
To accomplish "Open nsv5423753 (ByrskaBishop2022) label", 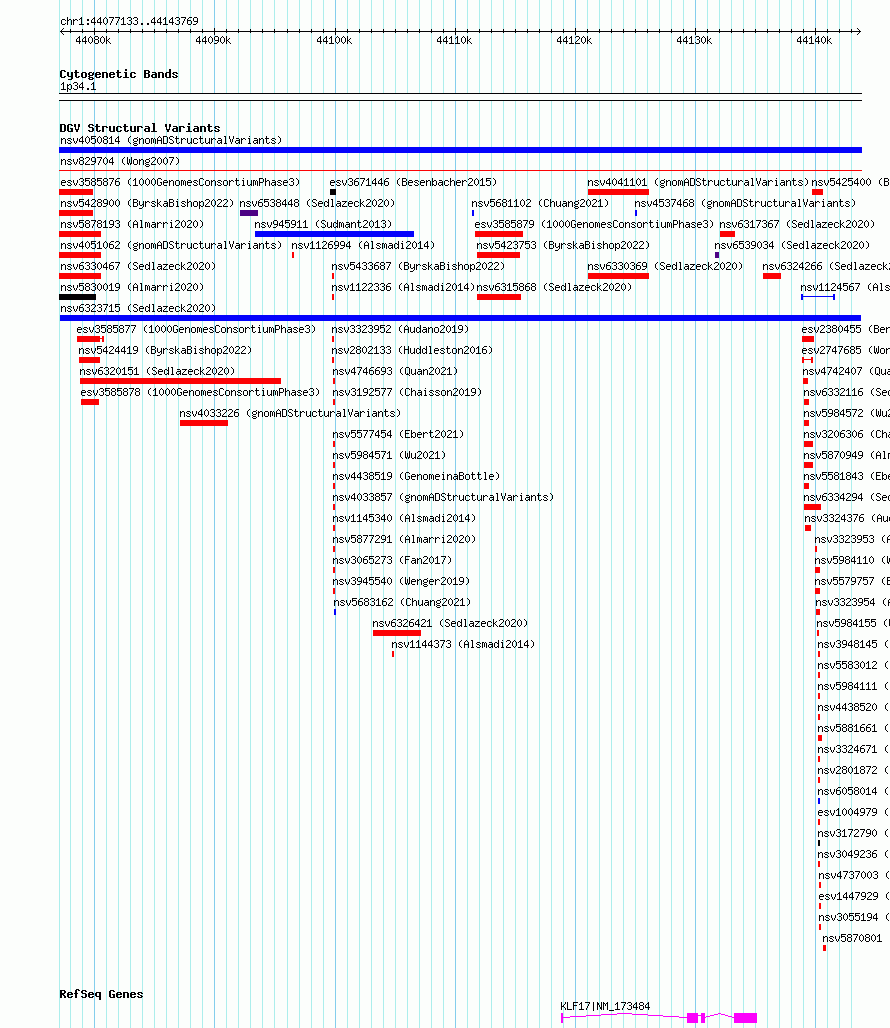I will pos(563,245).
